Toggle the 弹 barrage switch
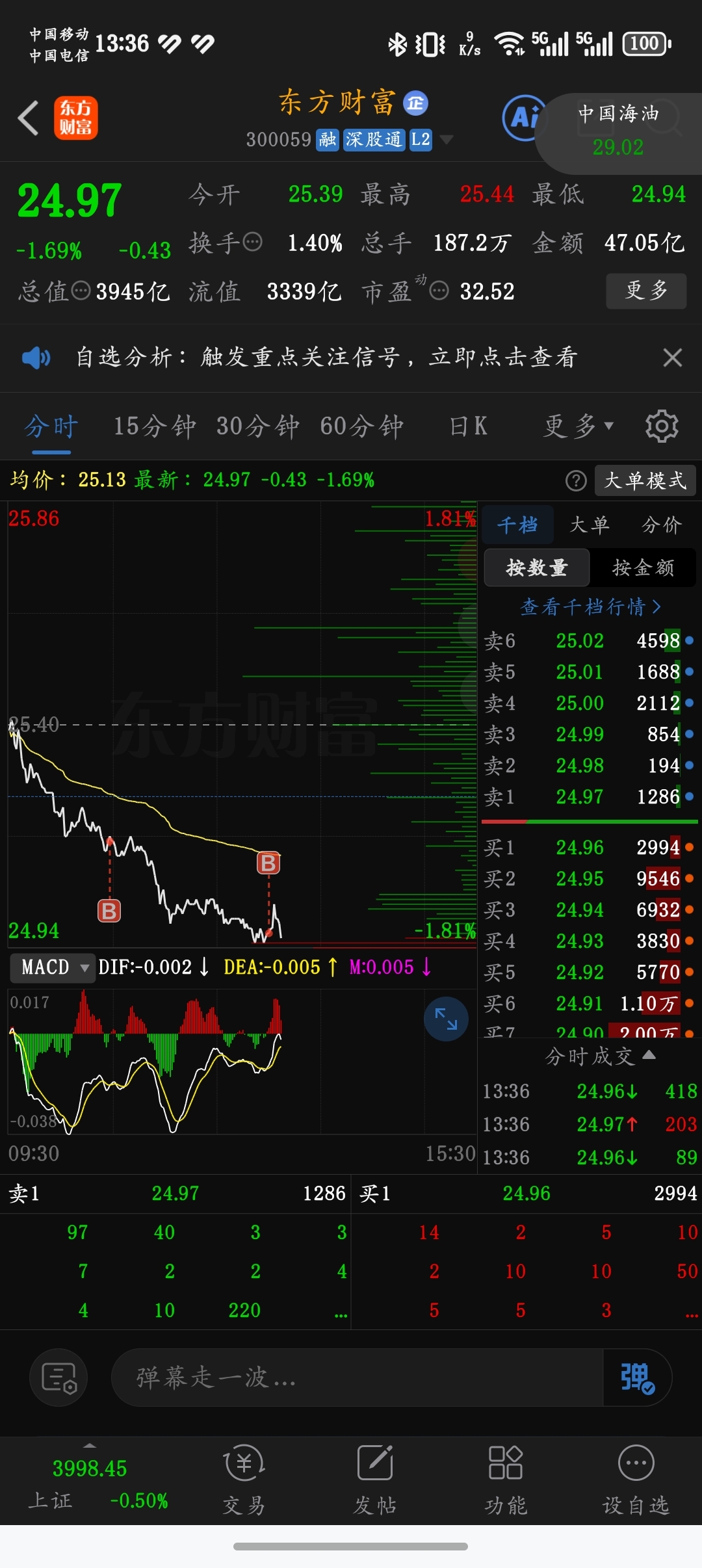Image resolution: width=702 pixels, height=1568 pixels. point(637,1378)
